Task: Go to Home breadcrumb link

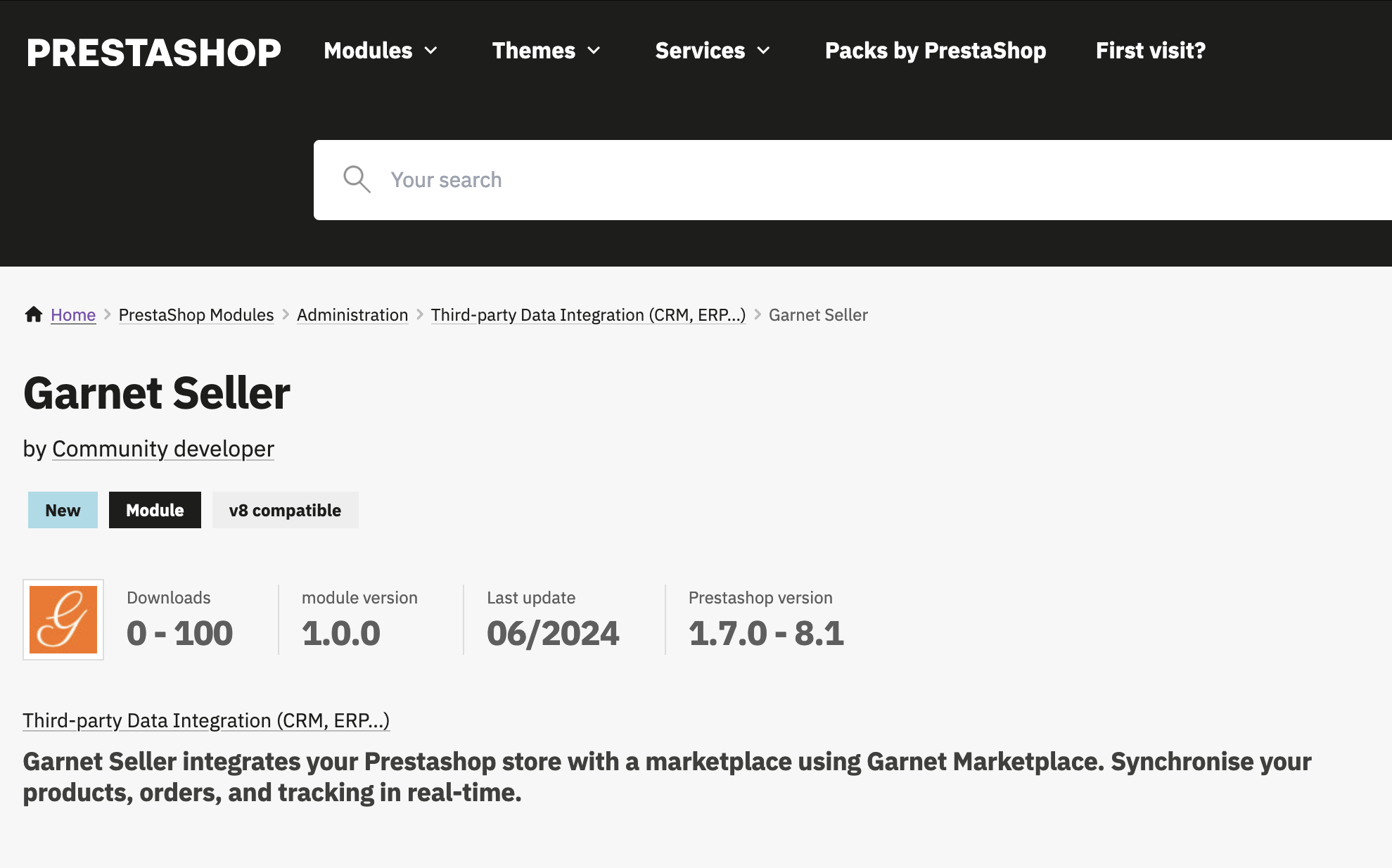Action: 73,315
